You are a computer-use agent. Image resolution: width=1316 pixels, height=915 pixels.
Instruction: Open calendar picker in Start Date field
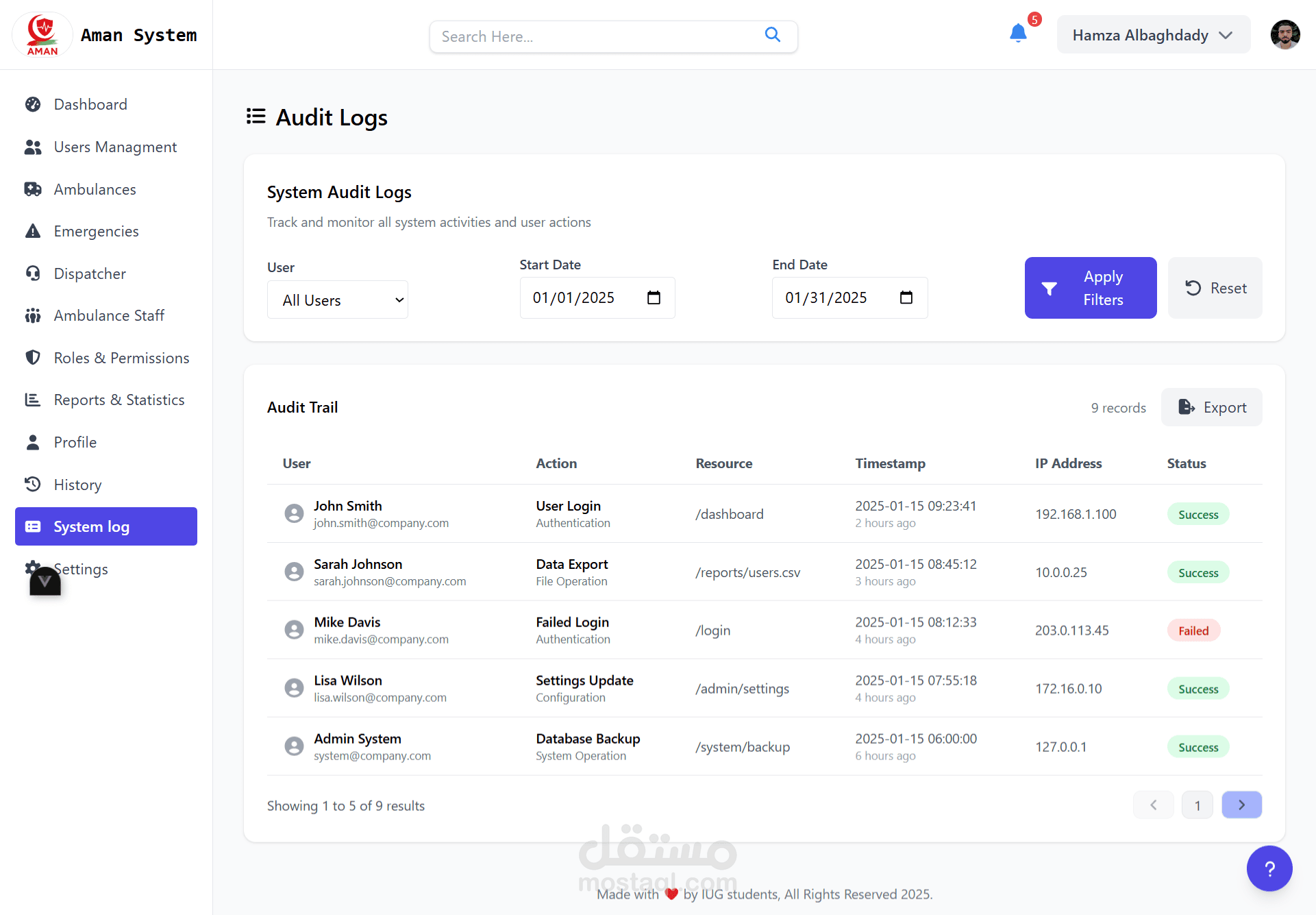point(654,297)
